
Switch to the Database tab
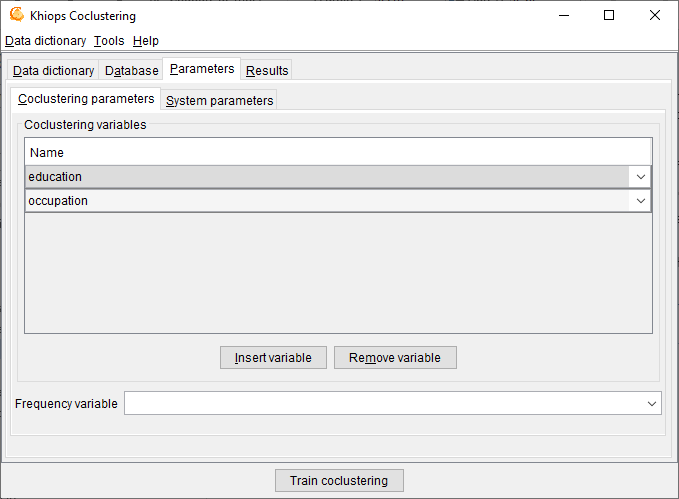pyautogui.click(x=131, y=71)
